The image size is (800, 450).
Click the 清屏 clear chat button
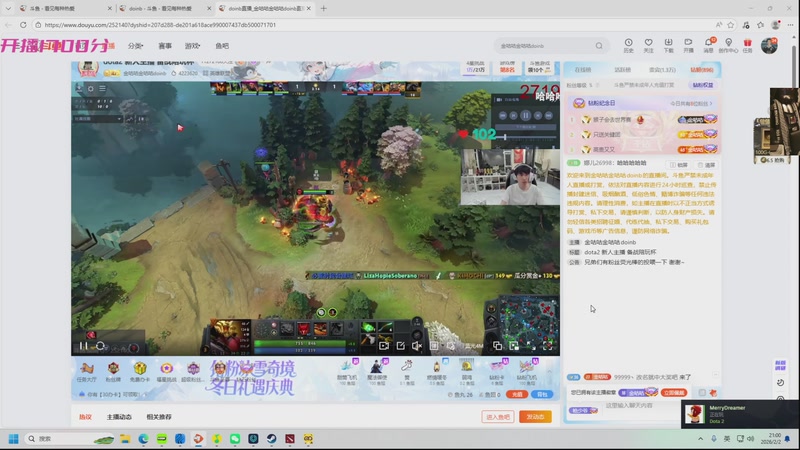click(707, 165)
